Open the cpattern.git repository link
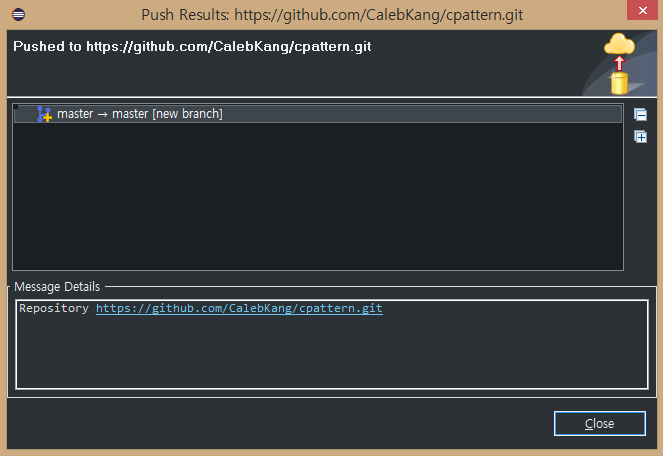 [x=239, y=308]
